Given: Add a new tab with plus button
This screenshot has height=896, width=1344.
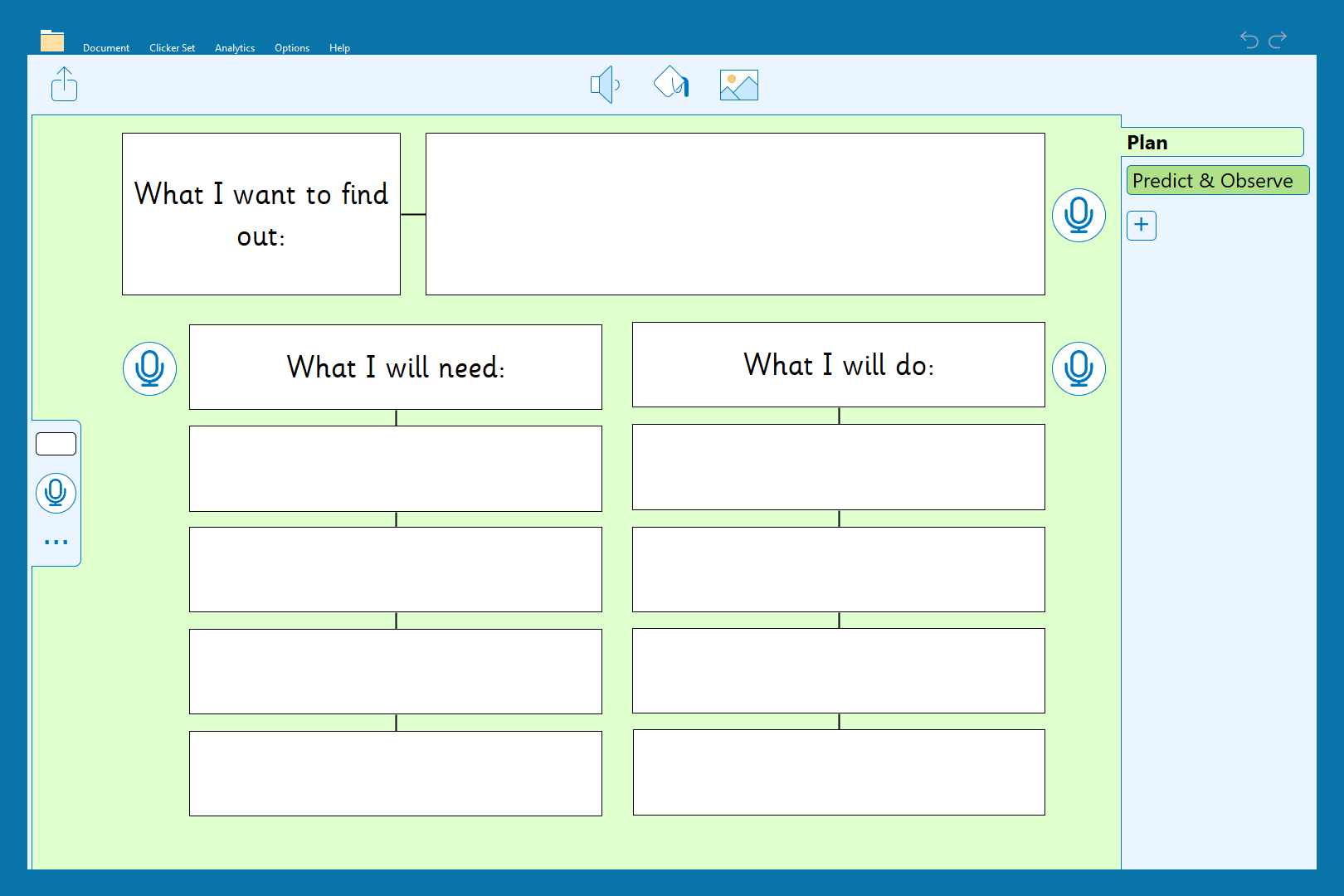Looking at the screenshot, I should point(1141,225).
